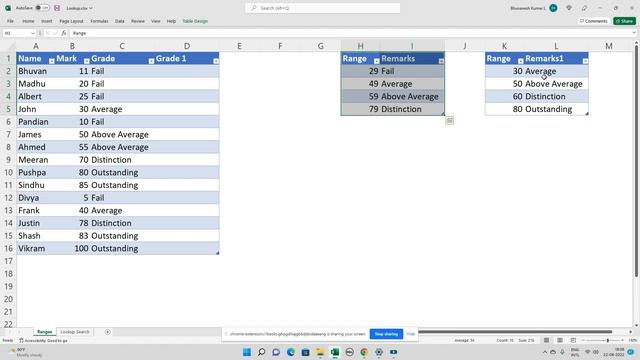This screenshot has height=360, width=640.
Task: Click the diamond premium icon
Action: (569, 8)
